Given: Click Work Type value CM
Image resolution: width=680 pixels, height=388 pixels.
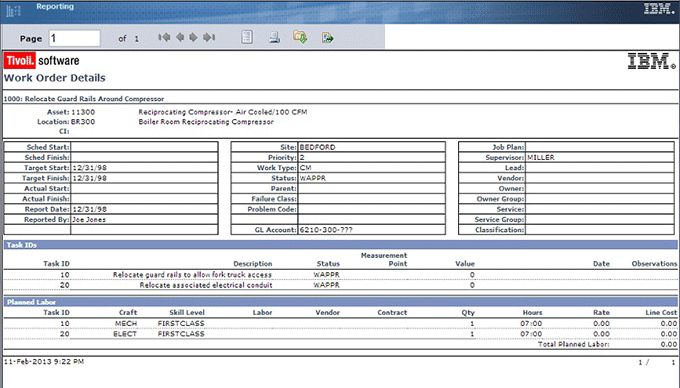Looking at the screenshot, I should tap(305, 168).
